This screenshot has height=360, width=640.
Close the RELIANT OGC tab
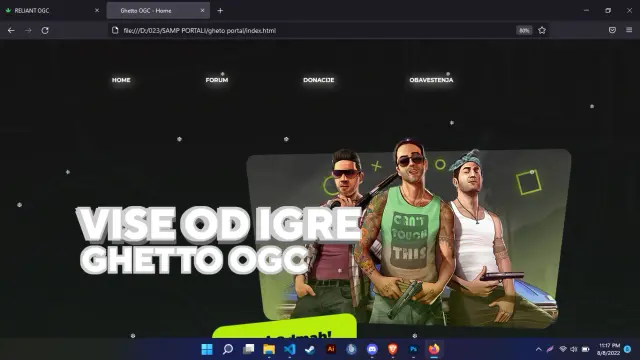(97, 10)
